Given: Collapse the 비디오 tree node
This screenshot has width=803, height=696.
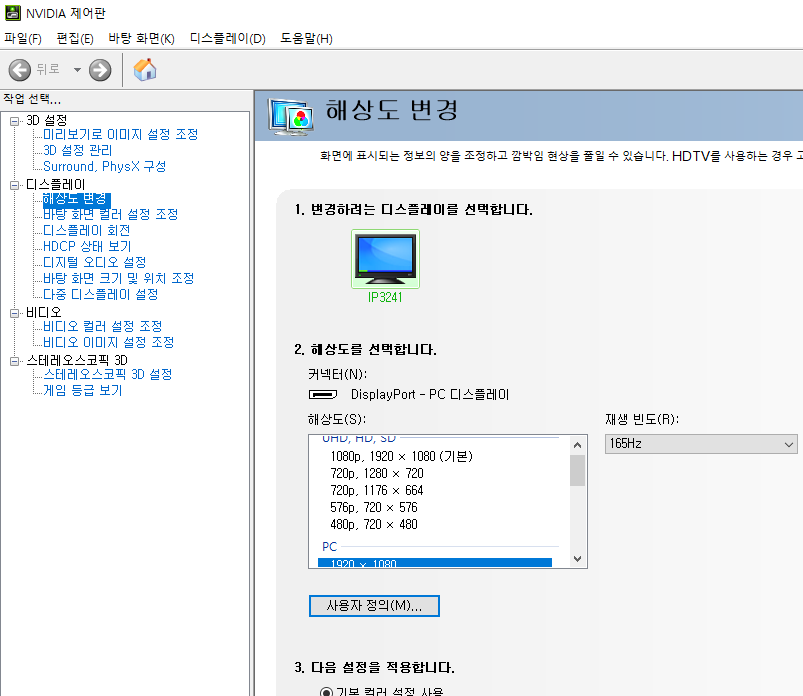Looking at the screenshot, I should click(x=14, y=313).
